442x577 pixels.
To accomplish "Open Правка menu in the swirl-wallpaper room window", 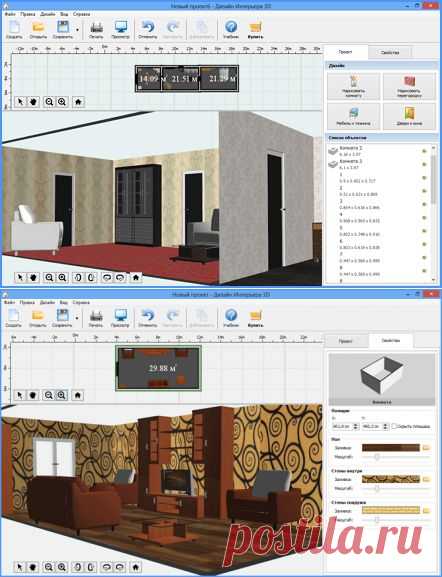I will (27, 302).
